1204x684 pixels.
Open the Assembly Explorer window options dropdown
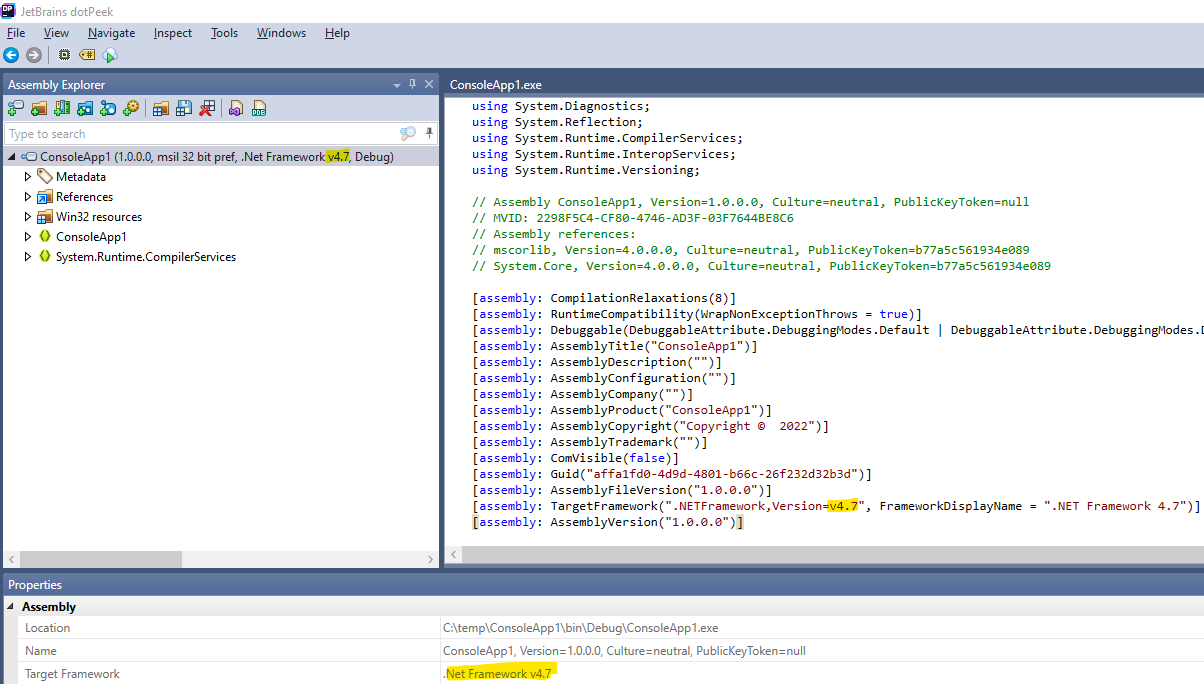[395, 85]
